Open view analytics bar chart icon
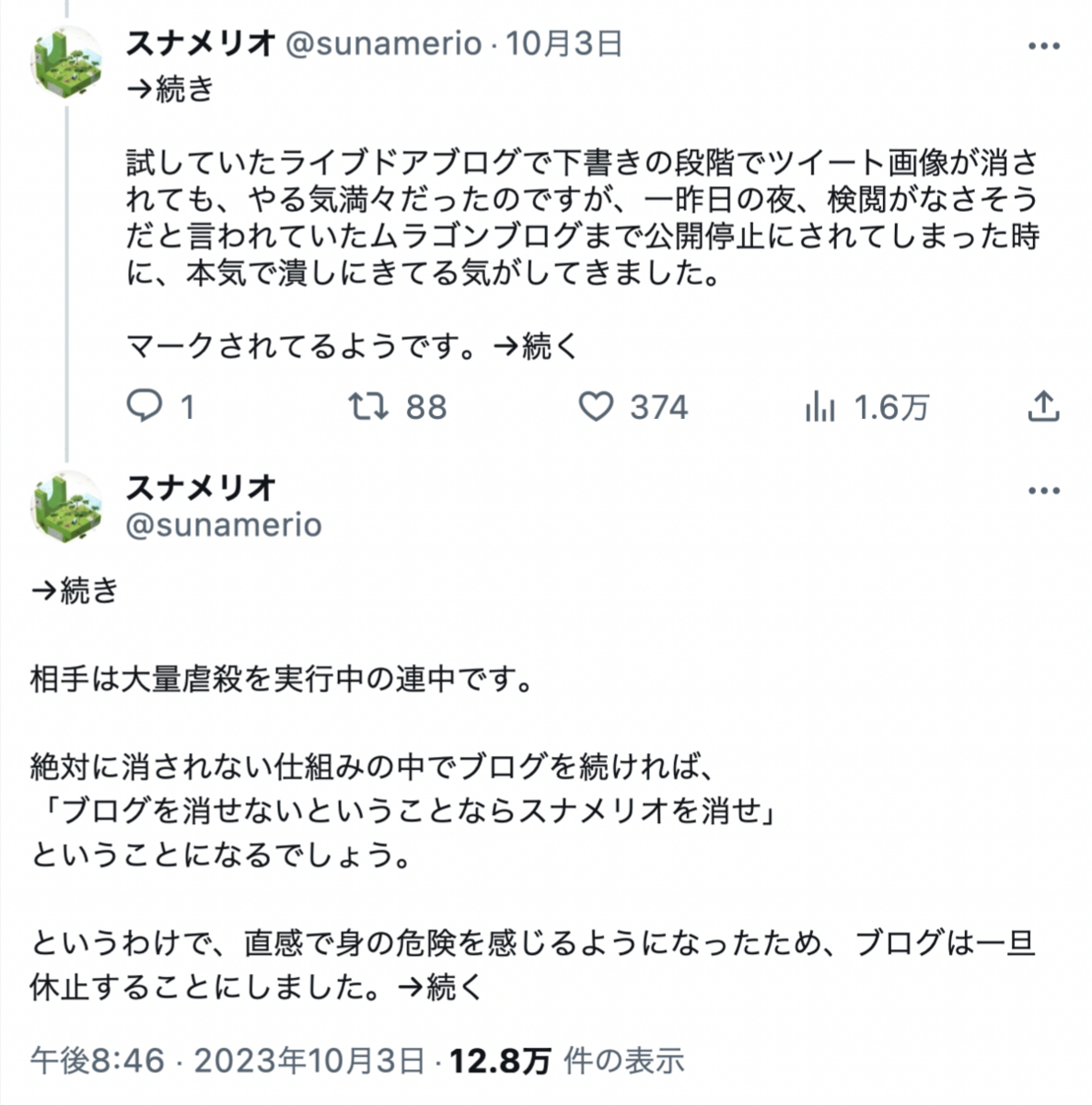 click(819, 406)
